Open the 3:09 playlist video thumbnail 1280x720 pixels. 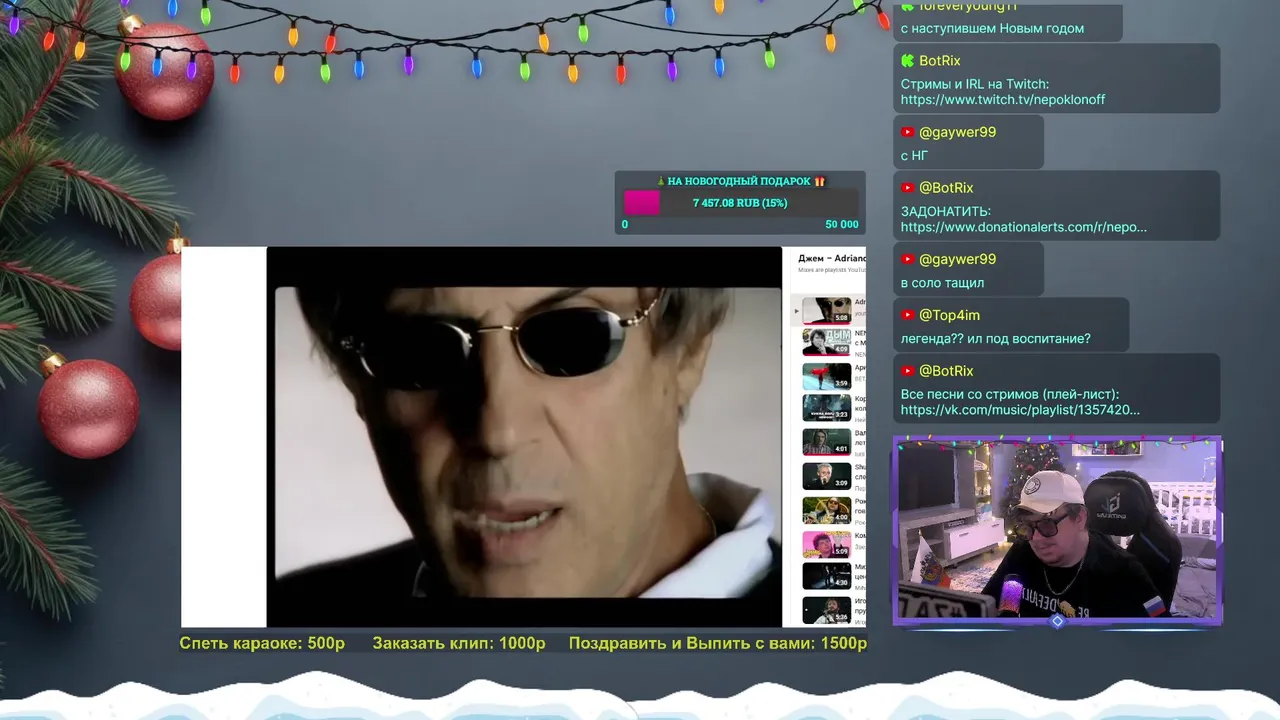[x=826, y=476]
